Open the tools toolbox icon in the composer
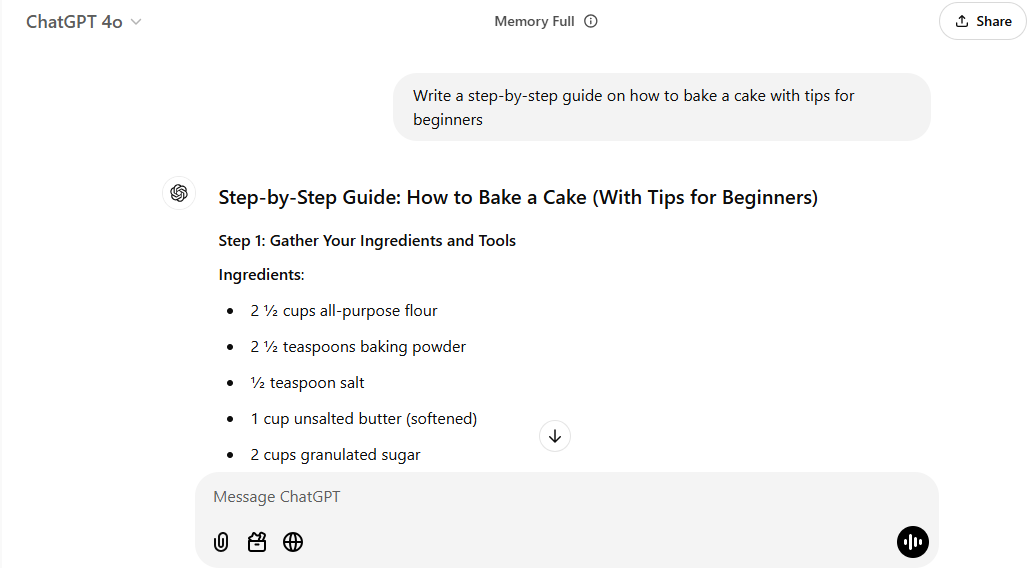Screen dimensions: 1029x568 pos(257,542)
